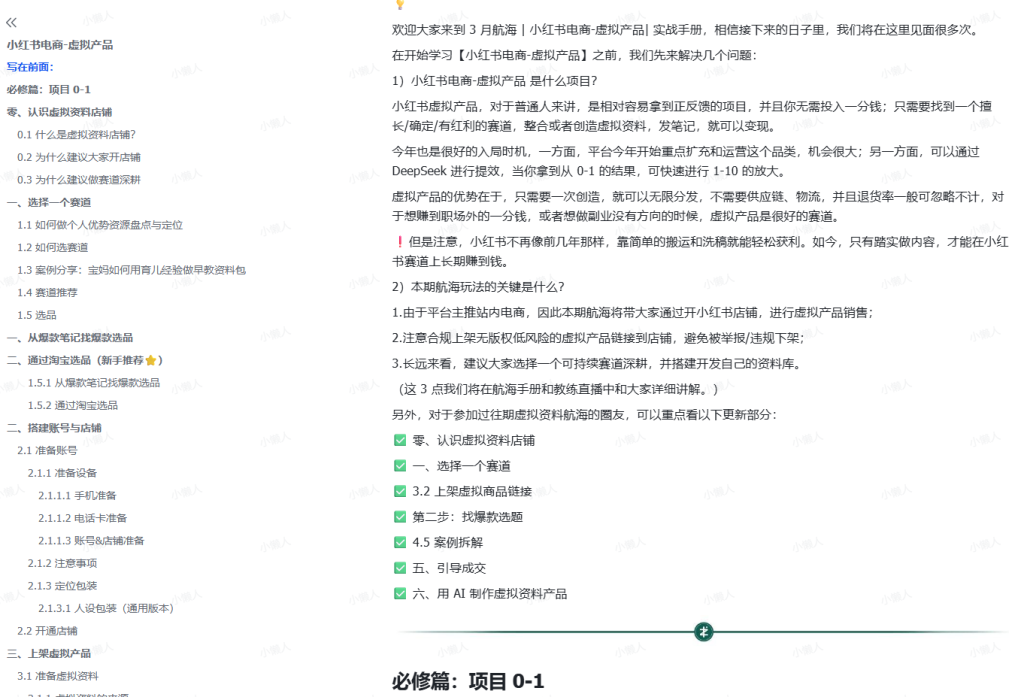
Task: Toggle the 零、认识虚拟资料店铺 checkbox
Action: point(400,440)
